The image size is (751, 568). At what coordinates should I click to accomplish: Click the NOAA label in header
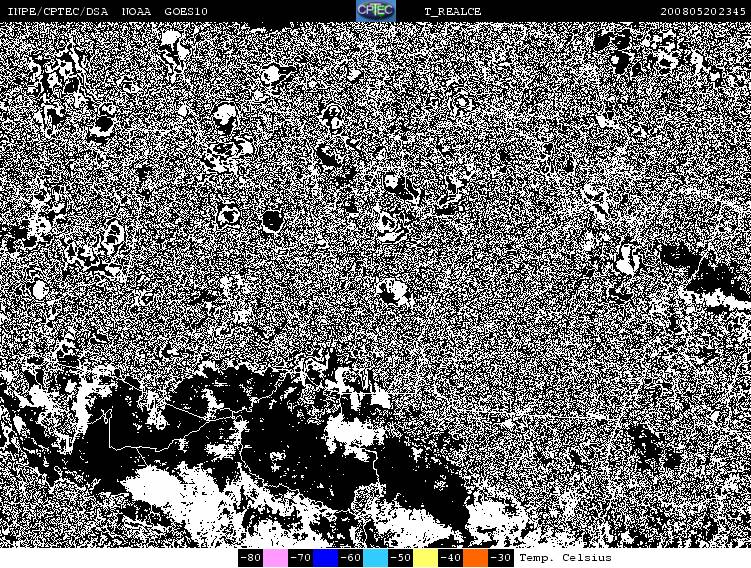click(137, 11)
